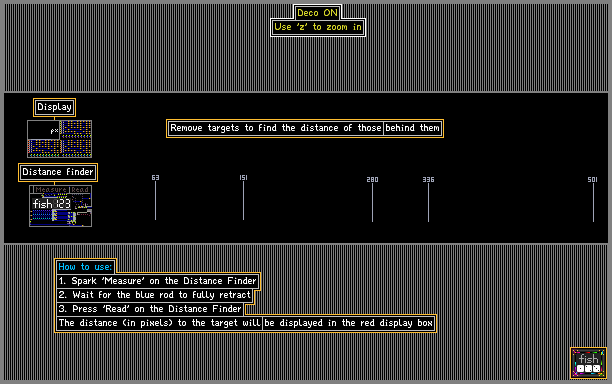Select the target line labeled 151
This screenshot has height=384, width=612.
click(243, 197)
